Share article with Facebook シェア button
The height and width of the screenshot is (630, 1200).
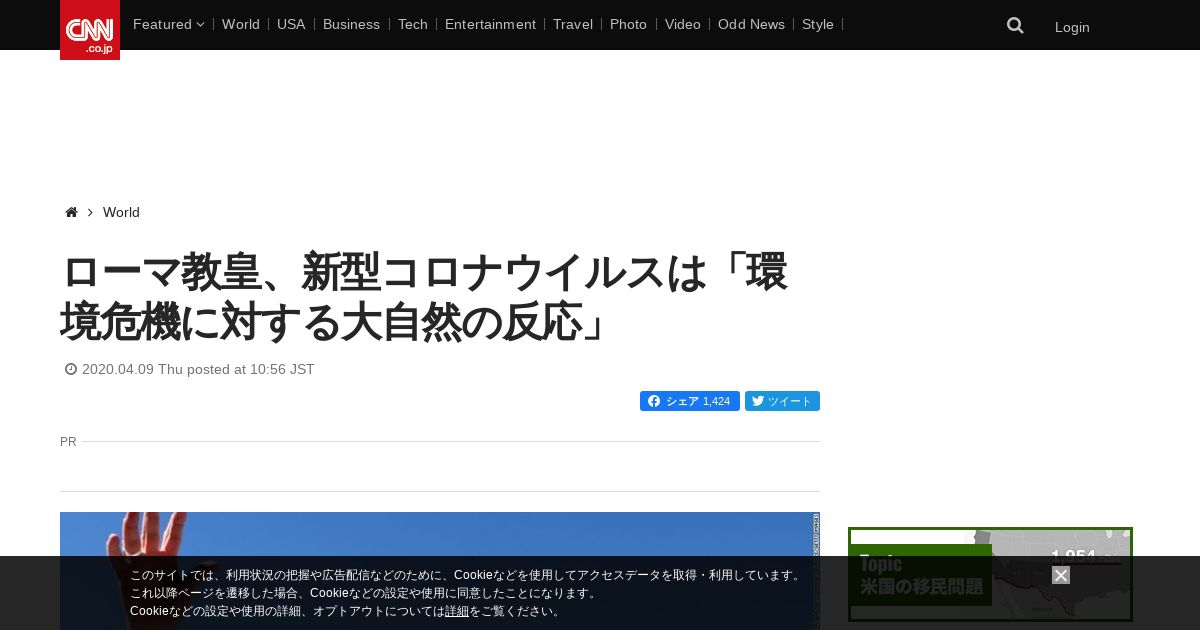[x=690, y=401]
